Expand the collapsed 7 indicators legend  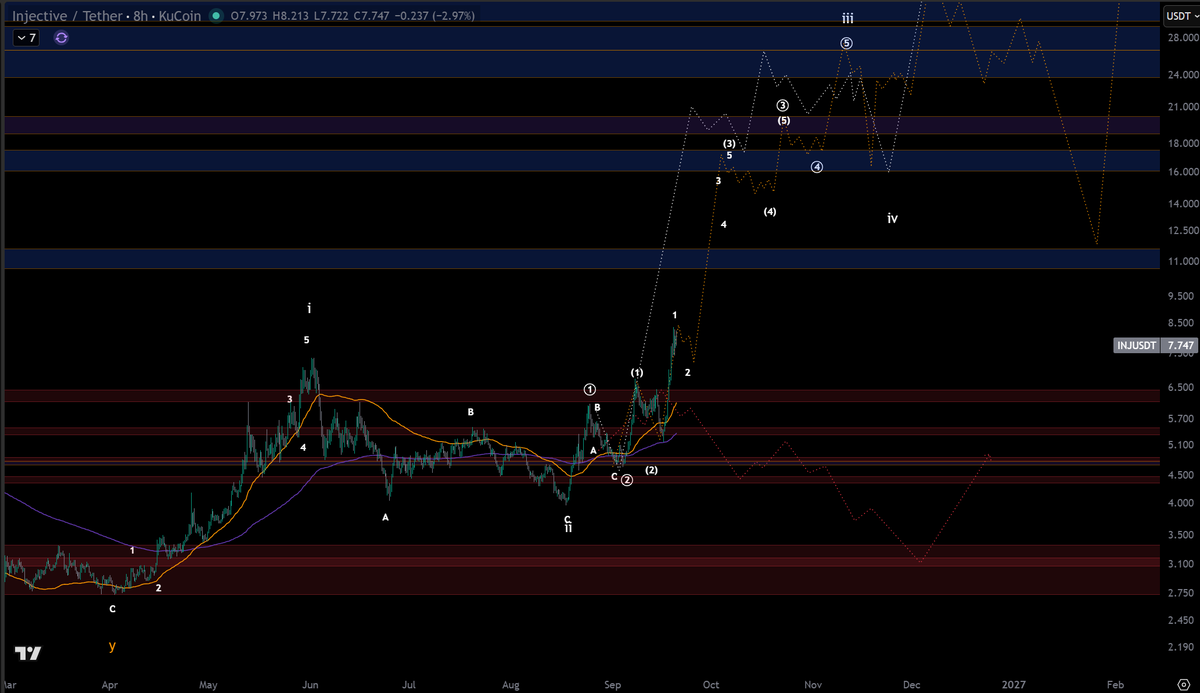coord(26,37)
